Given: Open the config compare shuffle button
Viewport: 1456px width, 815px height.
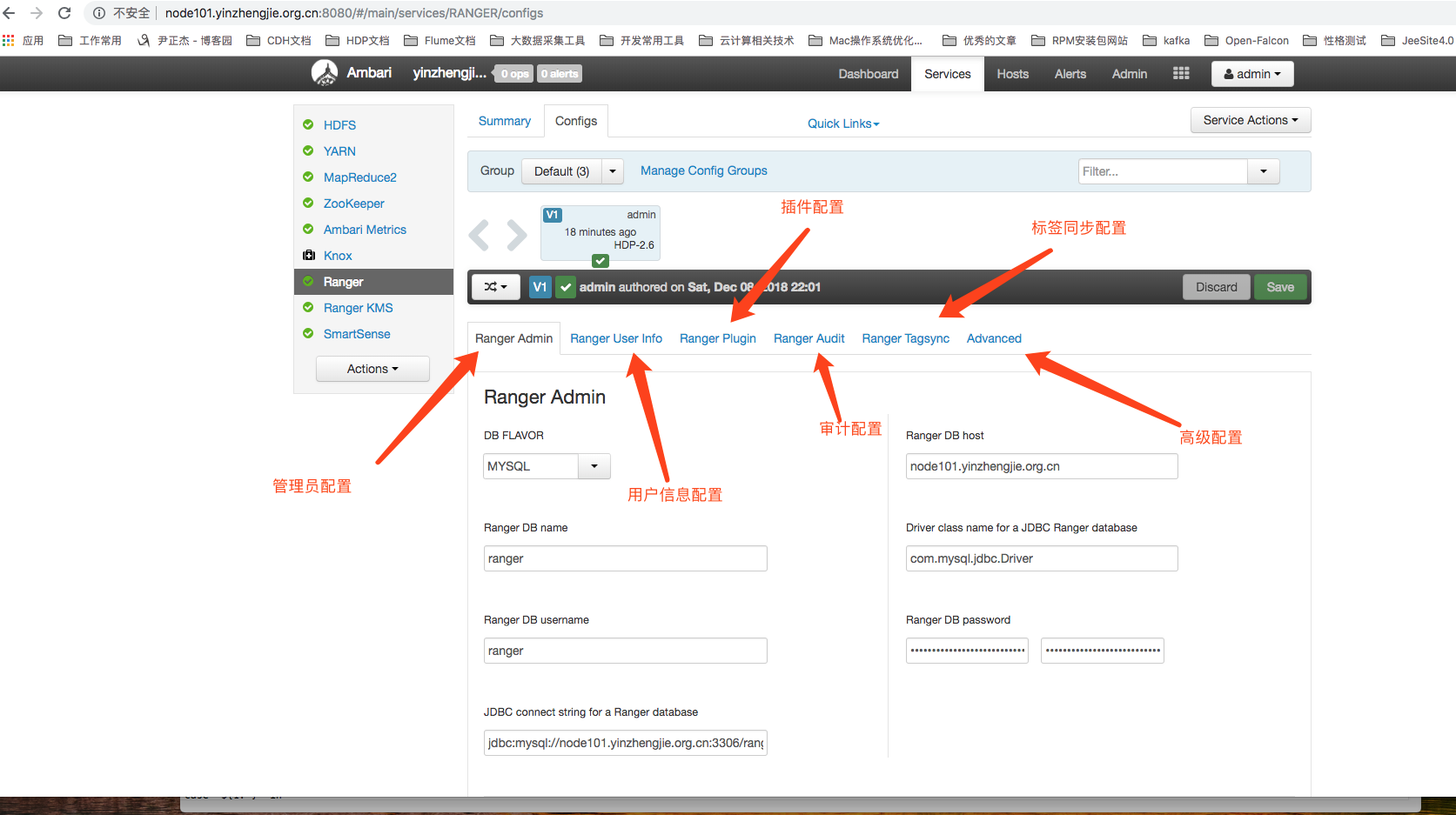Looking at the screenshot, I should pyautogui.click(x=496, y=287).
